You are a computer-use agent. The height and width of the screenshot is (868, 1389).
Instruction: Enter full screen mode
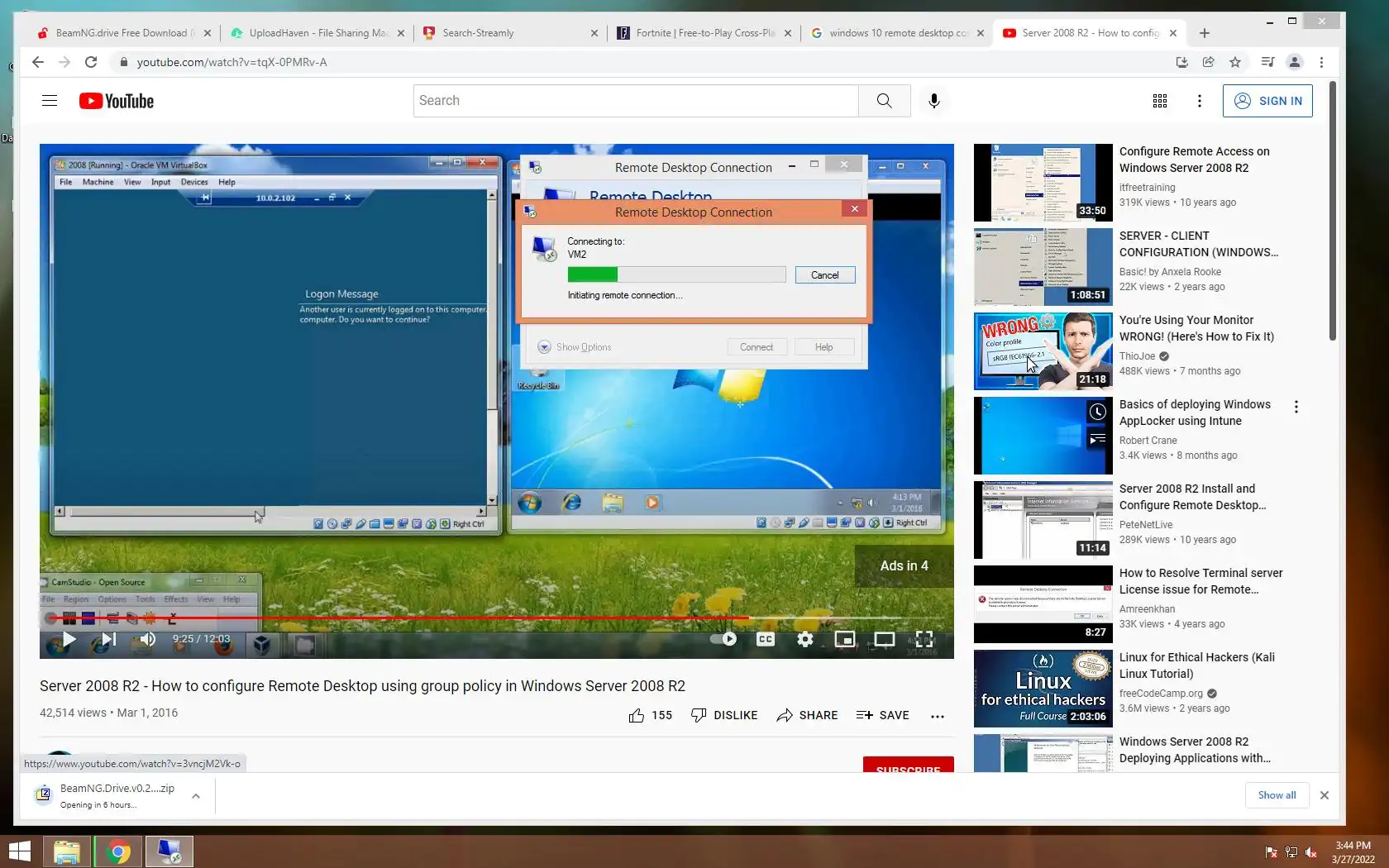[924, 639]
